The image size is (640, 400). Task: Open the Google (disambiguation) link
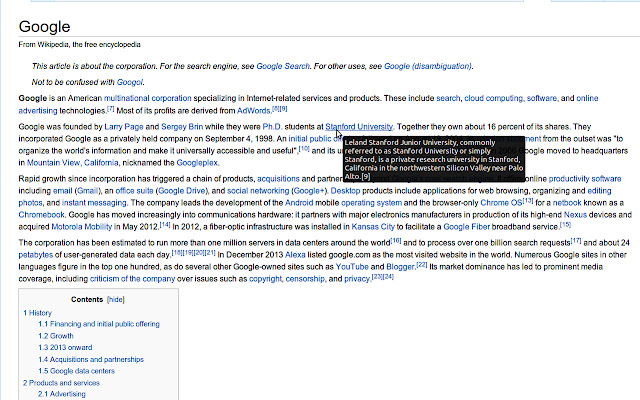point(428,66)
